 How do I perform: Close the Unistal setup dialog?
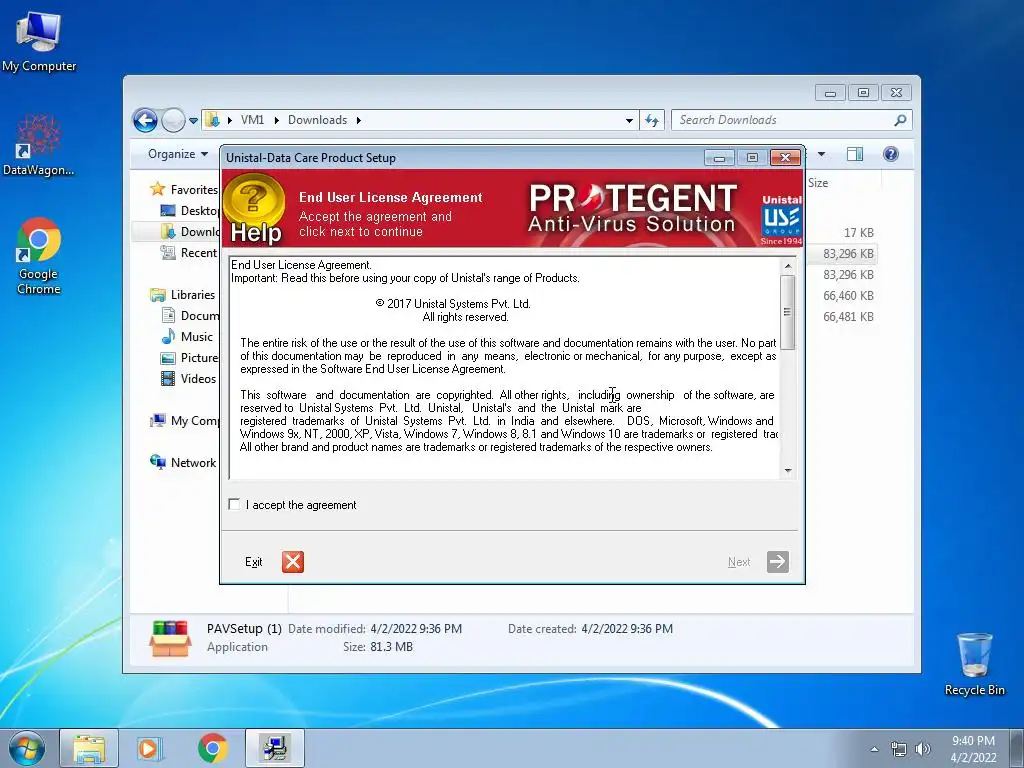pyautogui.click(x=786, y=158)
